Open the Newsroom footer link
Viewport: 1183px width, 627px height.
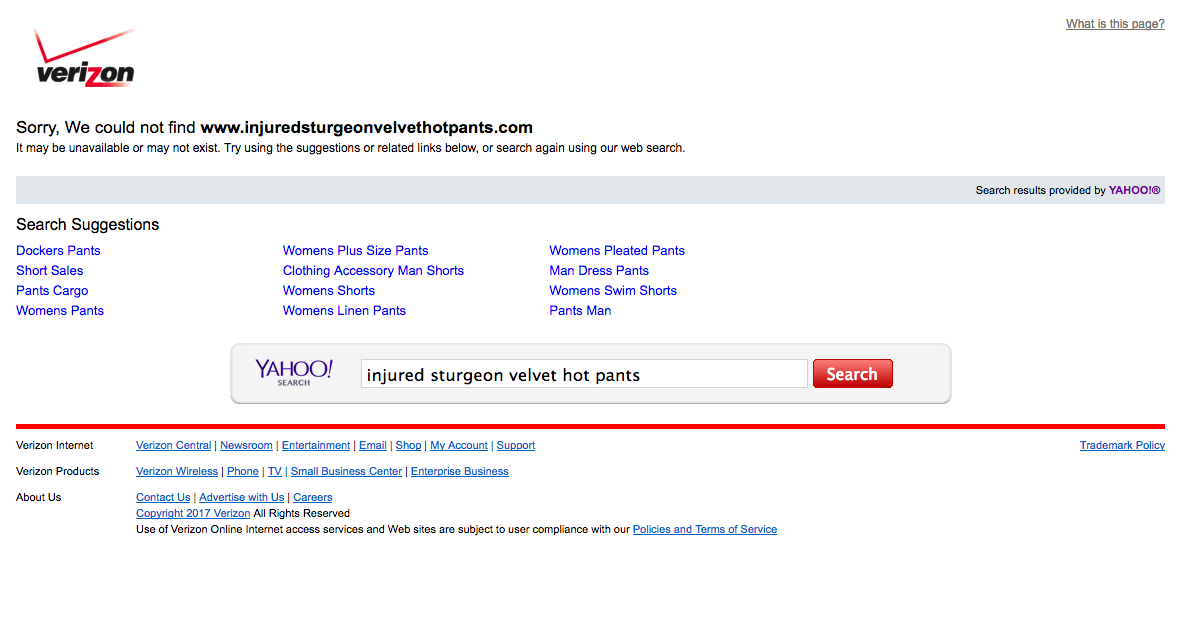pos(246,446)
